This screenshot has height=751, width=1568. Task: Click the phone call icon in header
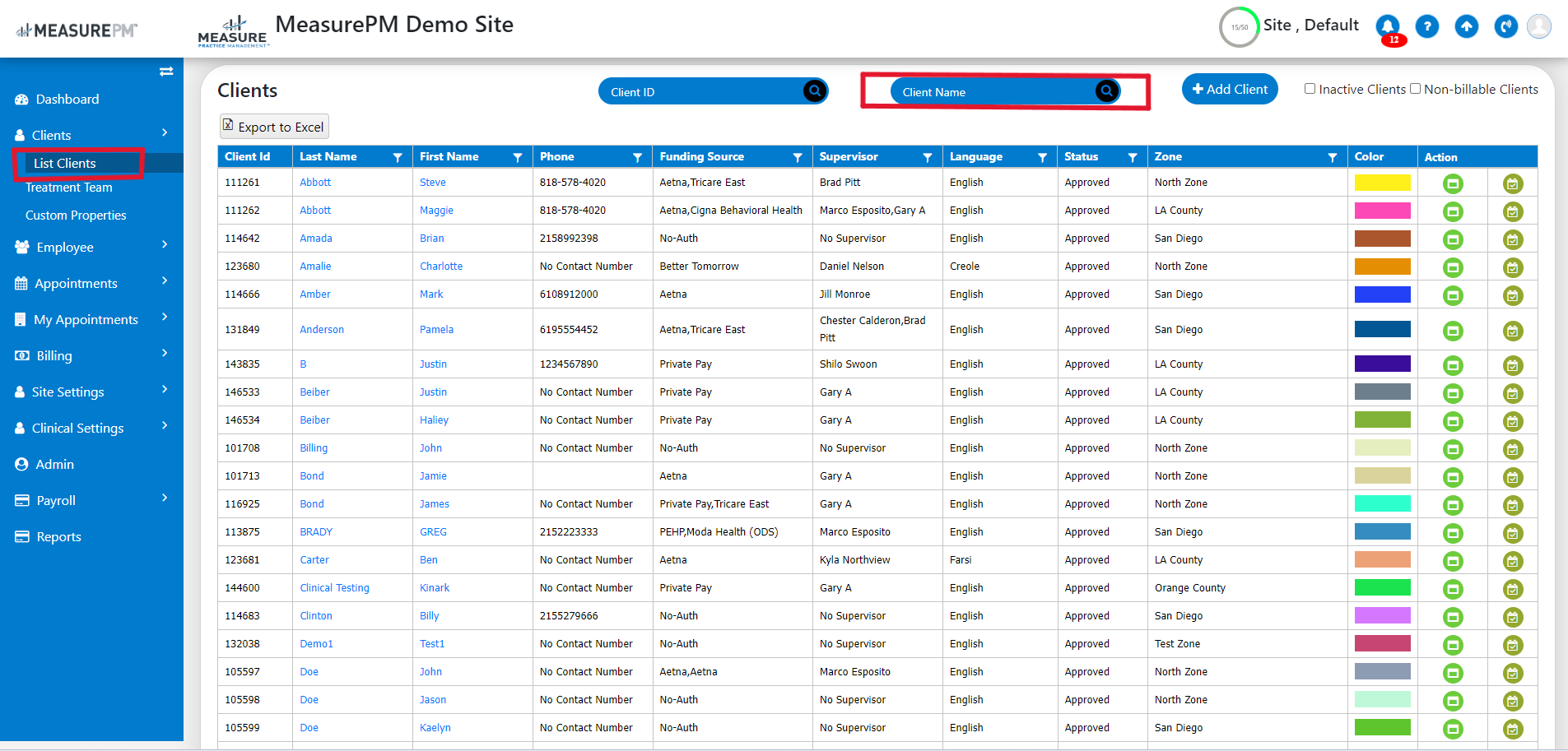click(x=1506, y=27)
